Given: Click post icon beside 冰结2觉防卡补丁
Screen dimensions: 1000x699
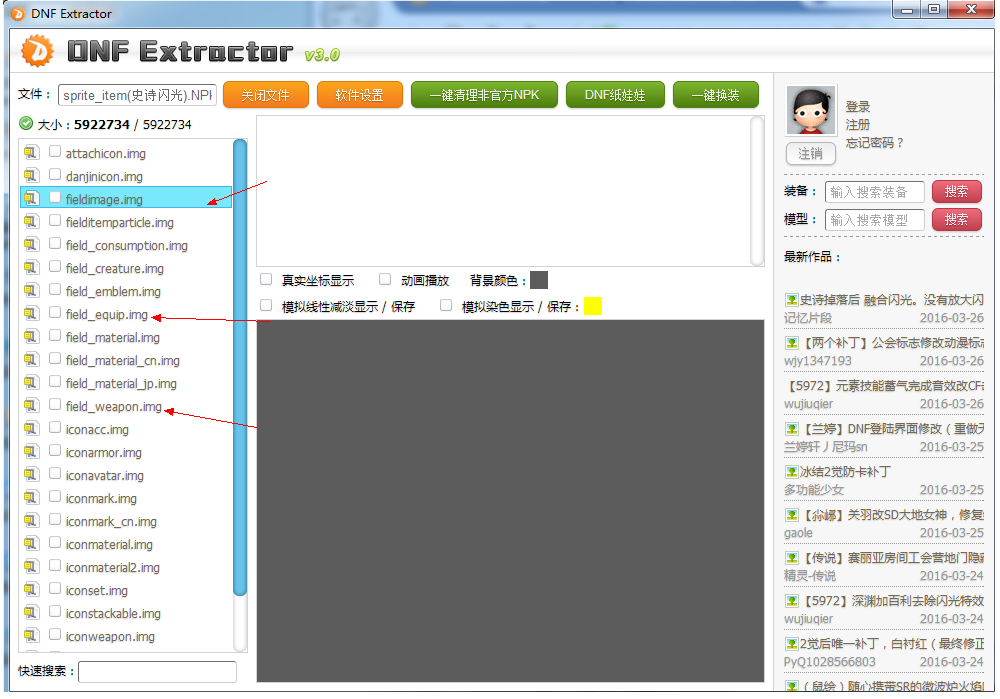Looking at the screenshot, I should pos(791,471).
